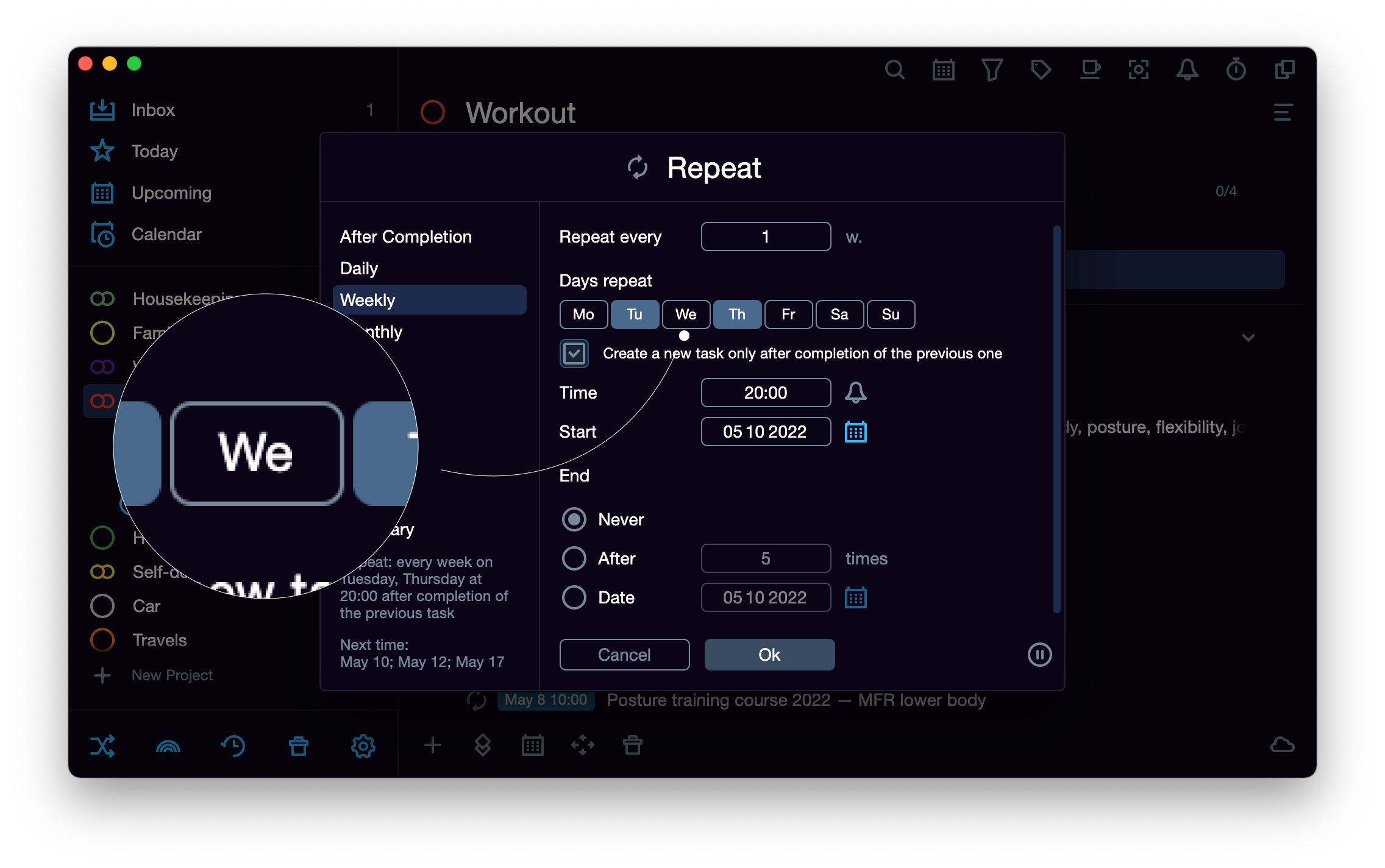Screen dimensions: 1385x868
Task: Open the task menu lines icon
Action: coord(1283,113)
